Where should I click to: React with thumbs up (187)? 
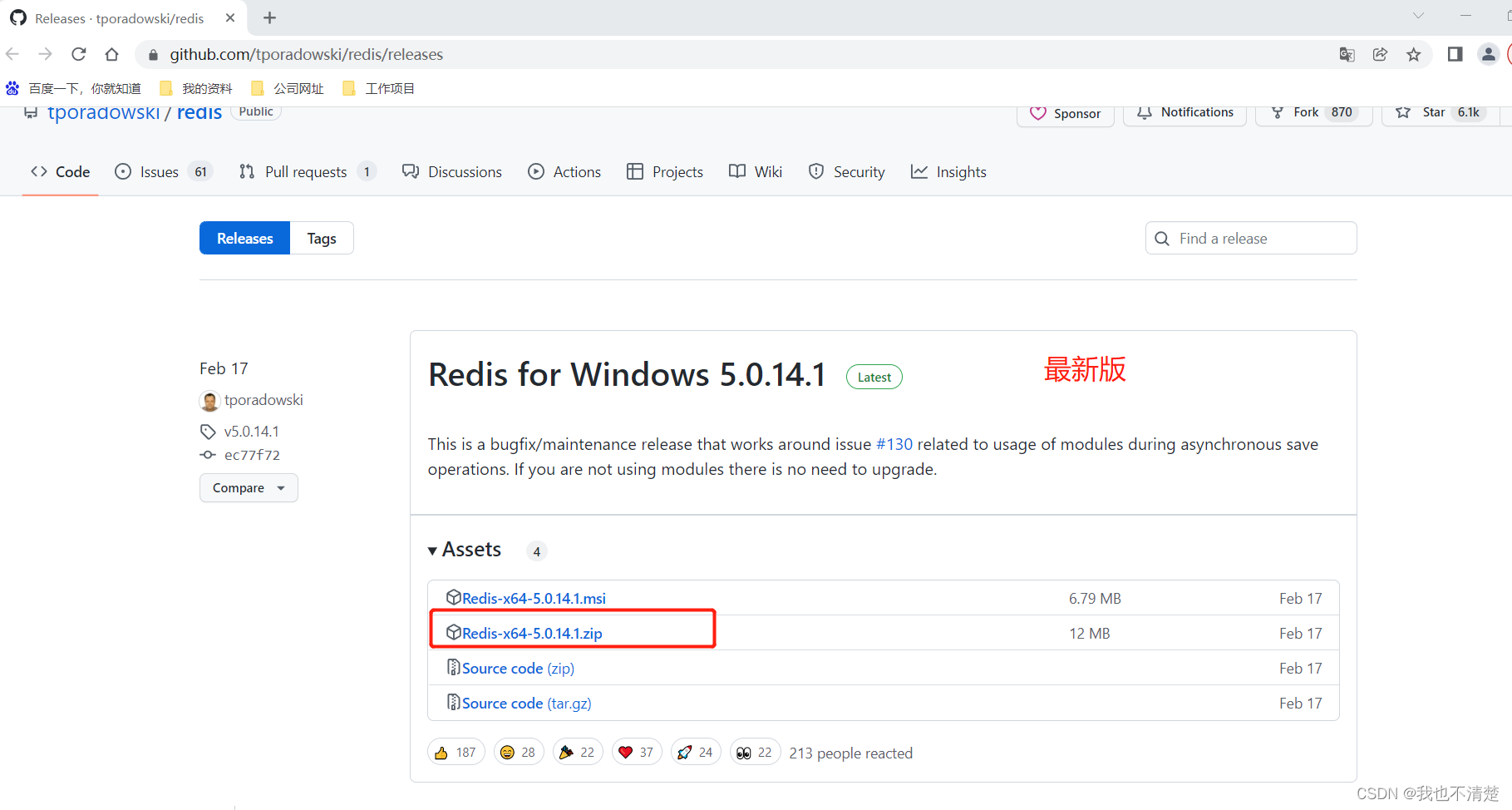[x=456, y=752]
